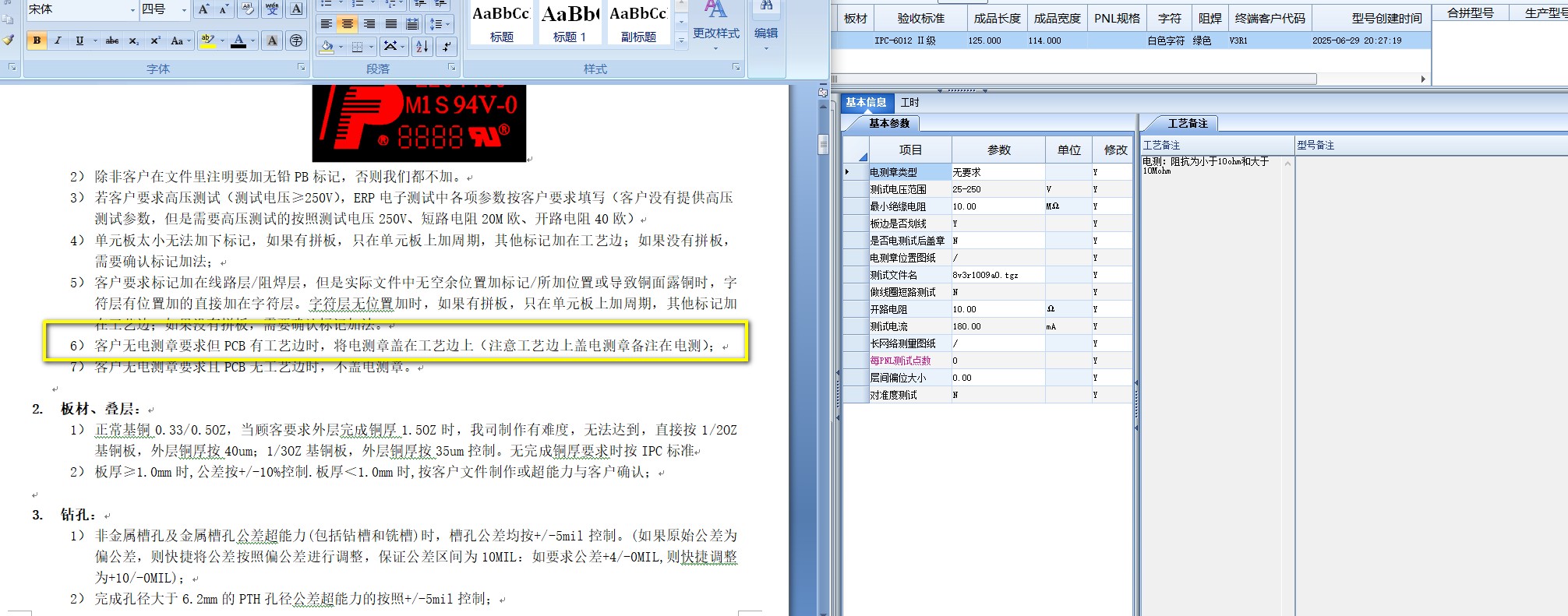Toggle underline formatting

[x=79, y=40]
